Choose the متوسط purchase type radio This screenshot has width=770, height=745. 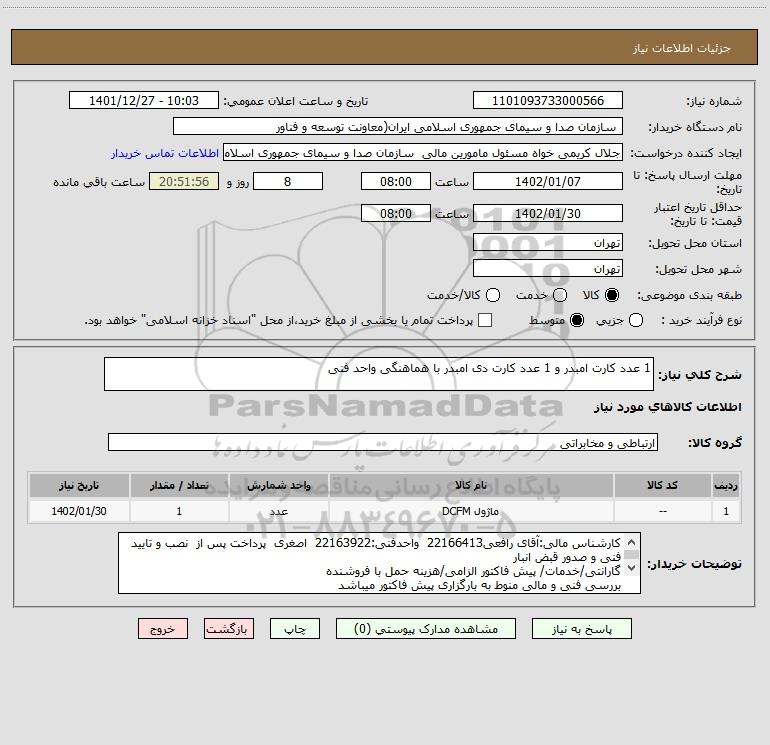pos(577,320)
